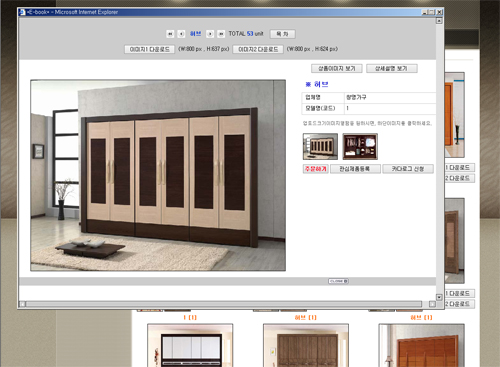Click the large wardrobe product image

[158, 175]
